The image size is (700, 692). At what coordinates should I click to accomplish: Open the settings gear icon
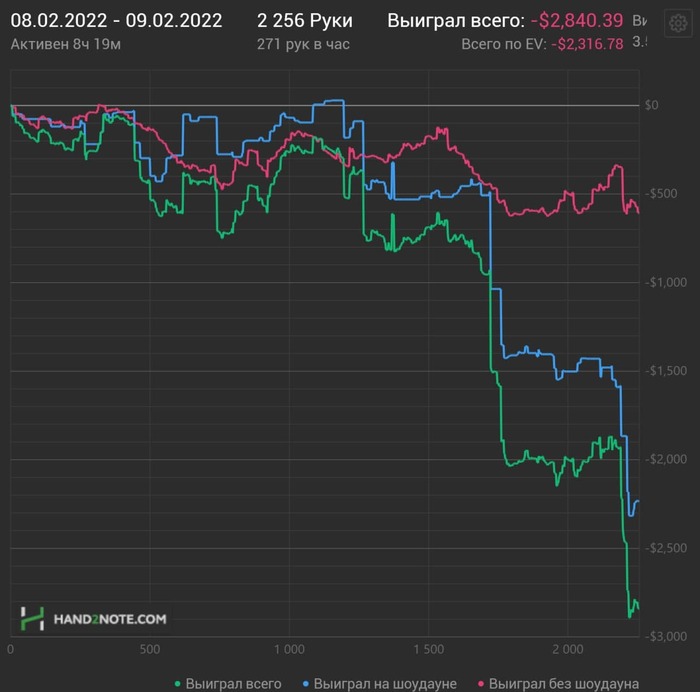coord(678,23)
